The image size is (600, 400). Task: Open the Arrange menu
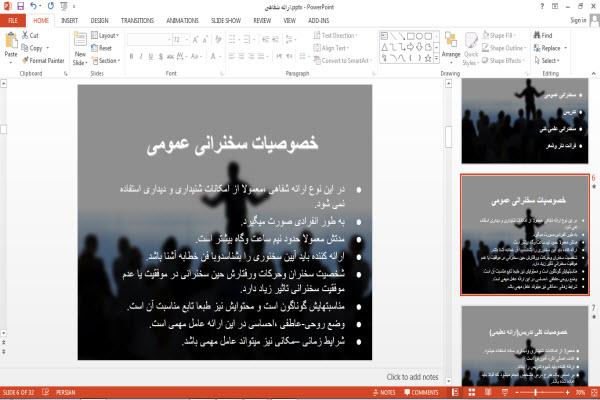point(451,47)
